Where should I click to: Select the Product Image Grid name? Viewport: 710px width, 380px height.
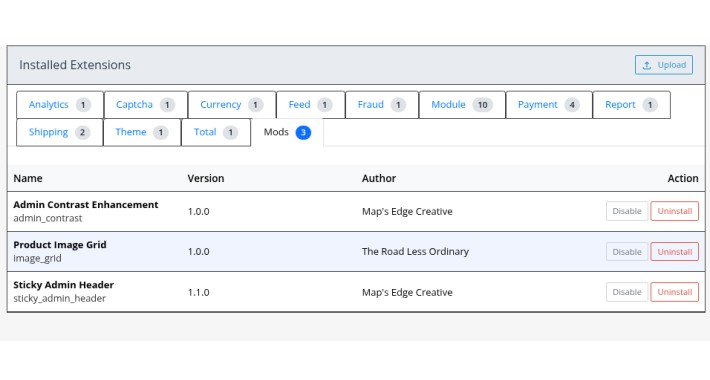pyautogui.click(x=60, y=245)
